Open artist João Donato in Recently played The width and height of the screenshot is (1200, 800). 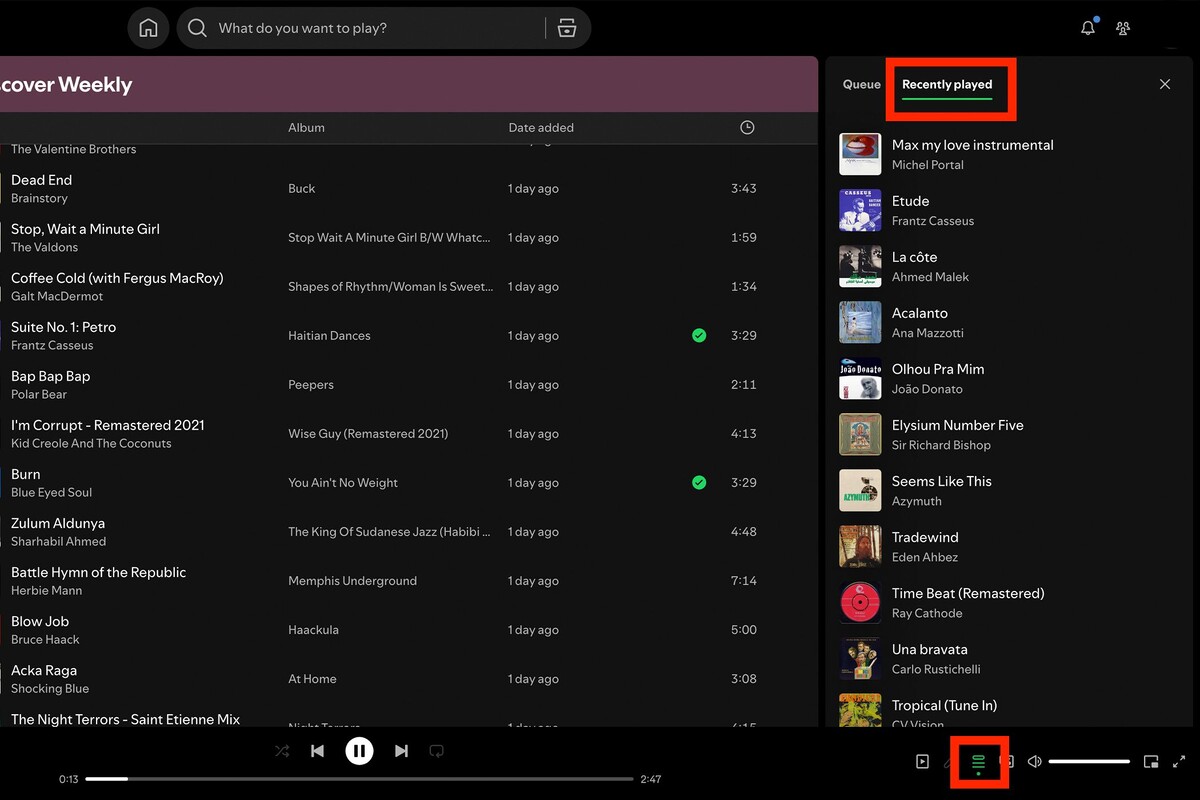tap(927, 389)
